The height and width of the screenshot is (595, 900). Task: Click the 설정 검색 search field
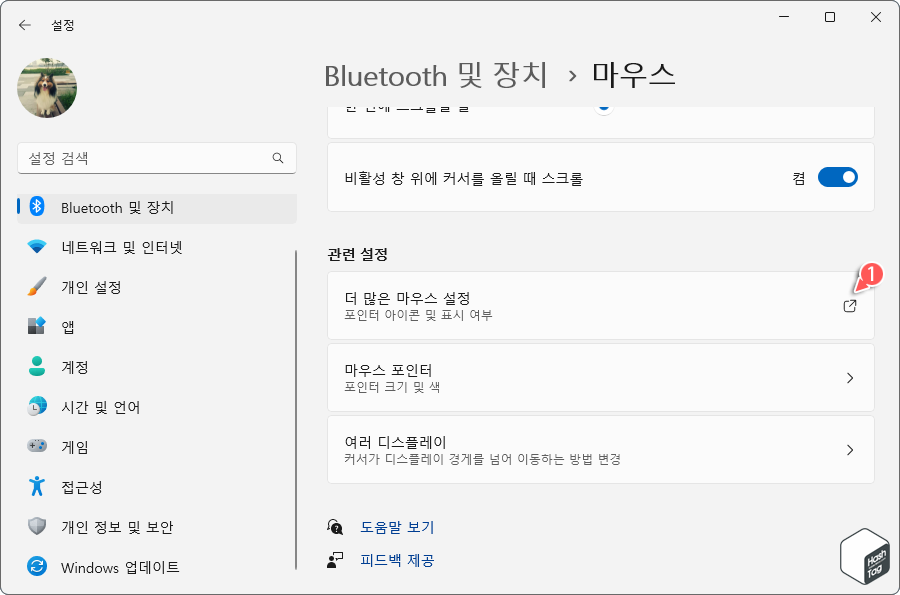point(156,158)
